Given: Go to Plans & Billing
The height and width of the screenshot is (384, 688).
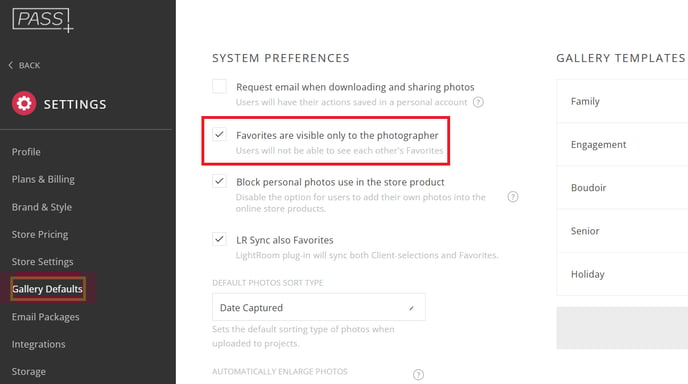Looking at the screenshot, I should click(x=43, y=179).
